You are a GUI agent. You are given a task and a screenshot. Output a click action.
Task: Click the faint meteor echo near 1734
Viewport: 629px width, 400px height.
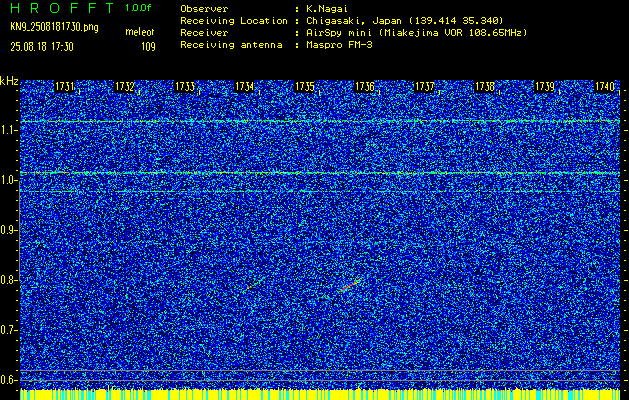tap(251, 286)
